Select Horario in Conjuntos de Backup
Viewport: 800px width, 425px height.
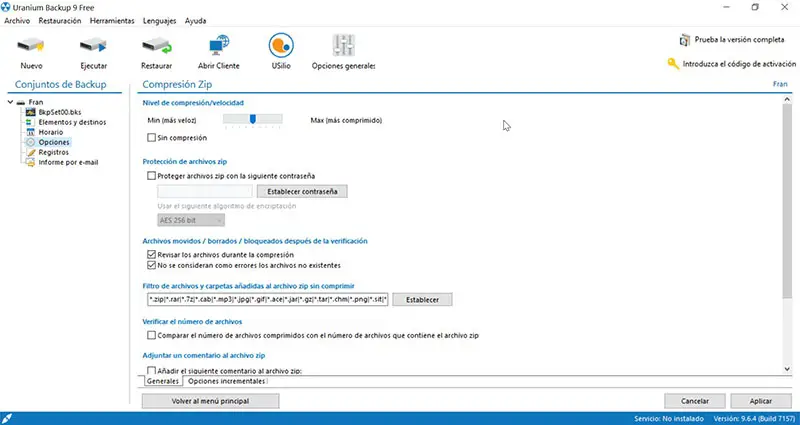click(51, 132)
